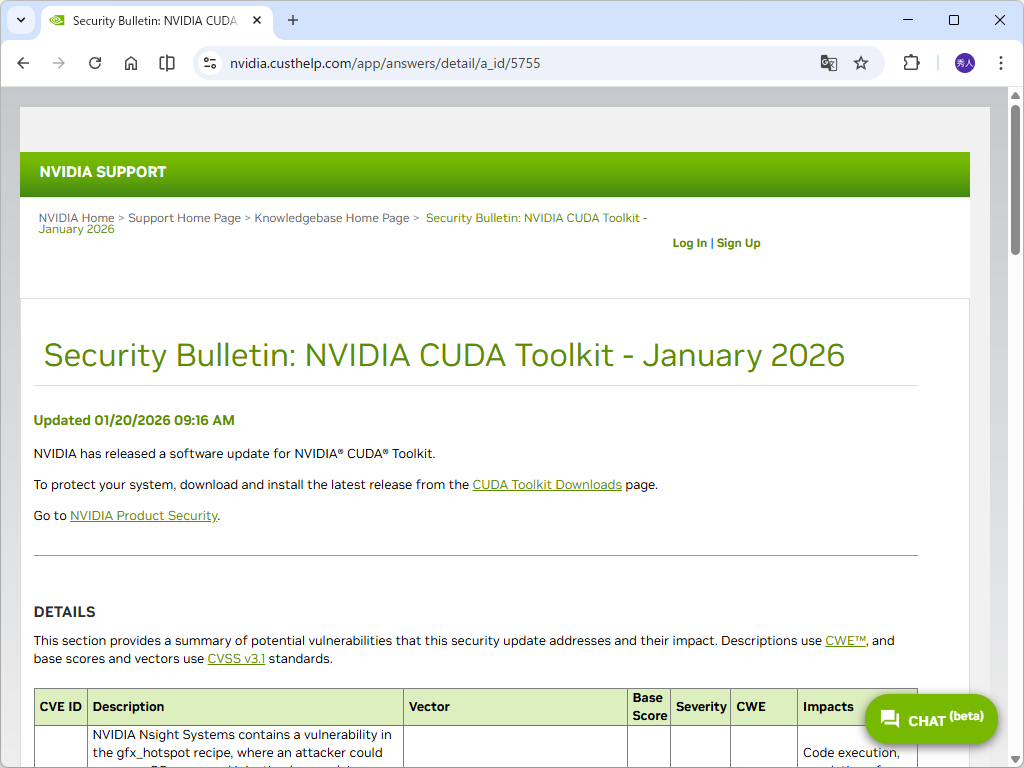The image size is (1024, 768).
Task: Click the NVIDIA SUPPORT header text
Action: point(103,172)
